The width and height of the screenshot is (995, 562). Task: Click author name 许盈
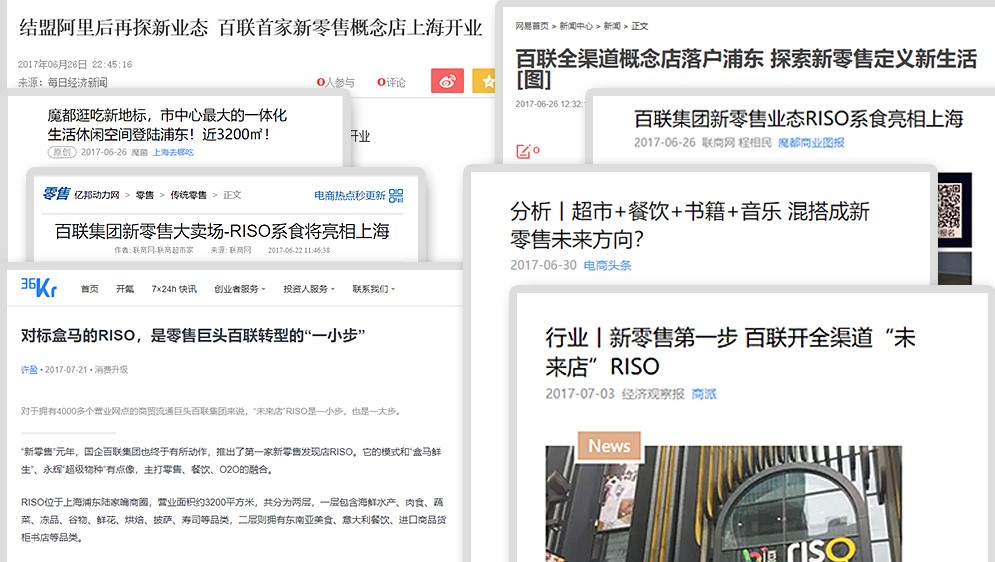29,369
